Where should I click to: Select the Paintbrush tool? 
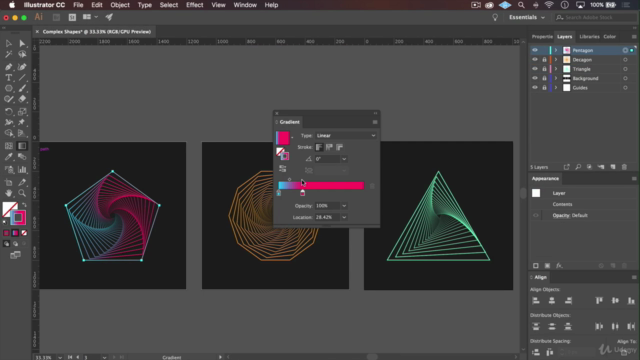[x=22, y=88]
